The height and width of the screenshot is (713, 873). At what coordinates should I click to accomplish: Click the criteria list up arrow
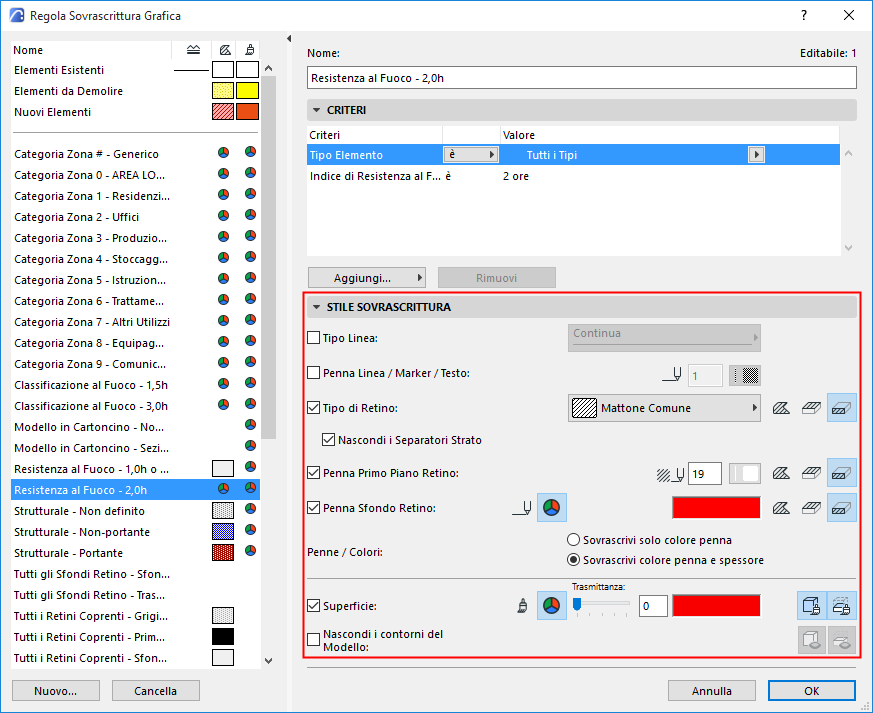coord(849,153)
